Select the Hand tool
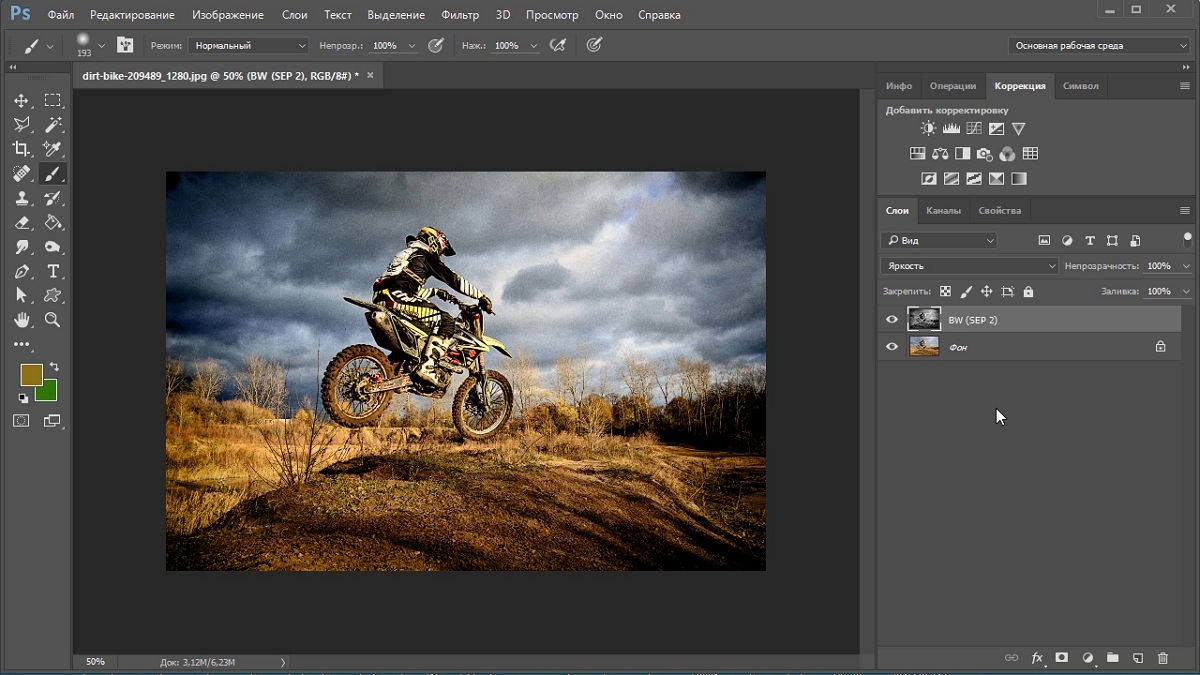Image resolution: width=1200 pixels, height=675 pixels. point(21,320)
